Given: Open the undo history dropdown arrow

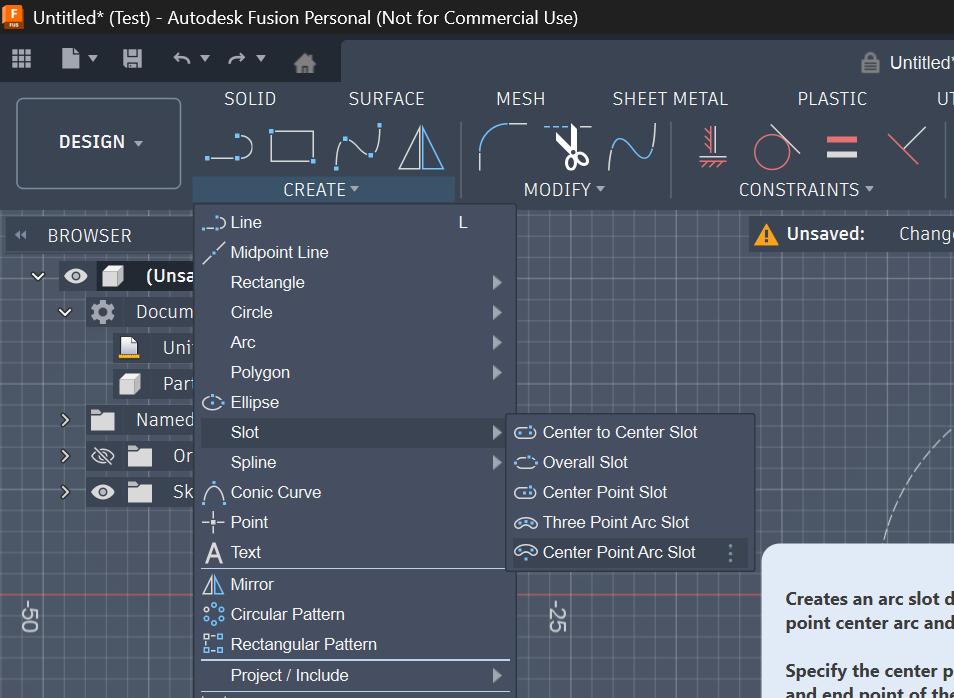Looking at the screenshot, I should click(205, 58).
